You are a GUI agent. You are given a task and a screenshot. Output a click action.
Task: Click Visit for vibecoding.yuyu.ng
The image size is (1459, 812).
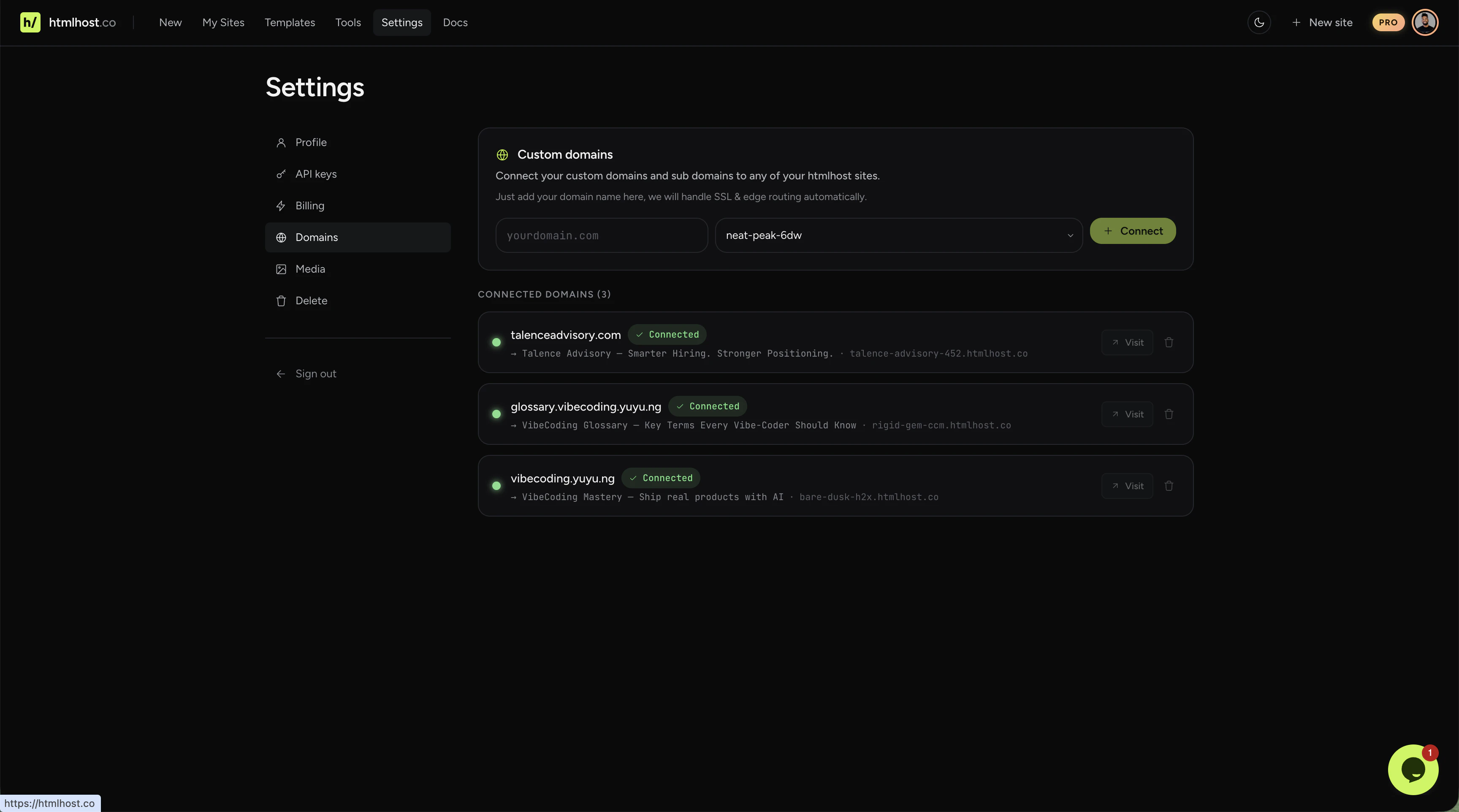pos(1127,486)
